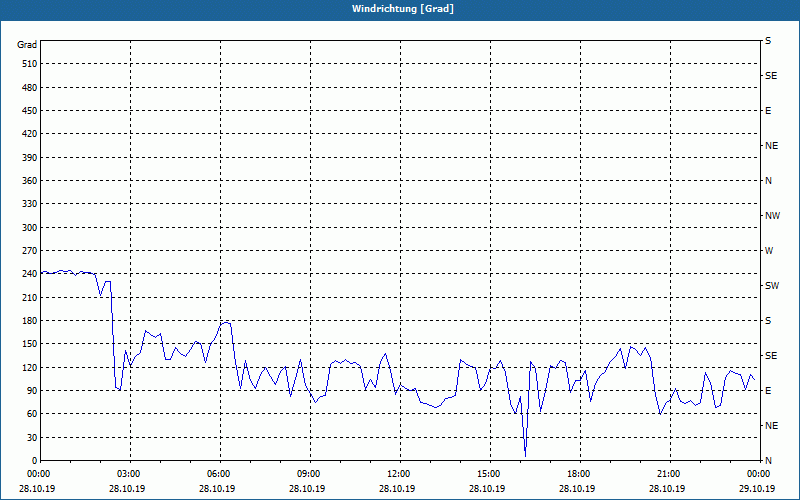Select the 390 y-axis value
800x500 pixels.
(x=30, y=158)
